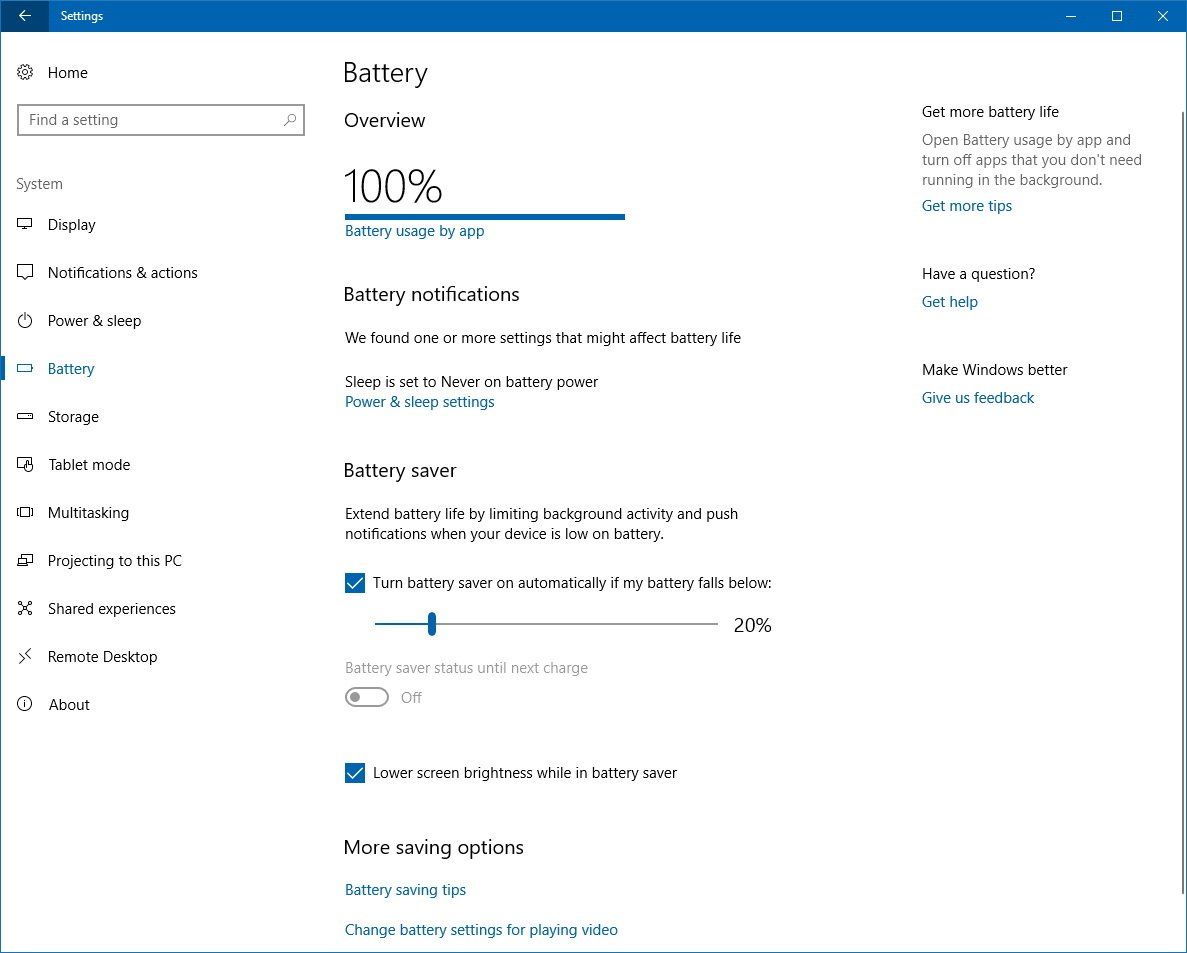Click inside the Find a setting field
The height and width of the screenshot is (953, 1187).
pyautogui.click(x=150, y=119)
